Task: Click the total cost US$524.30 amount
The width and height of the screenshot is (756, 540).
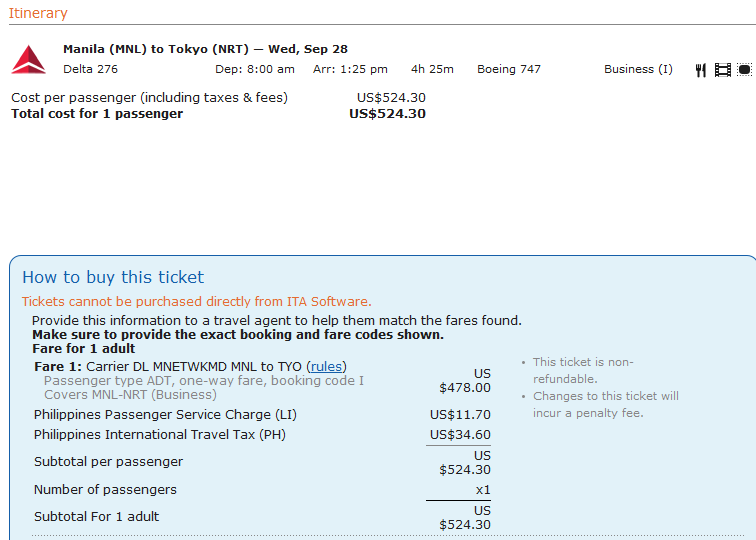Action: (x=387, y=114)
